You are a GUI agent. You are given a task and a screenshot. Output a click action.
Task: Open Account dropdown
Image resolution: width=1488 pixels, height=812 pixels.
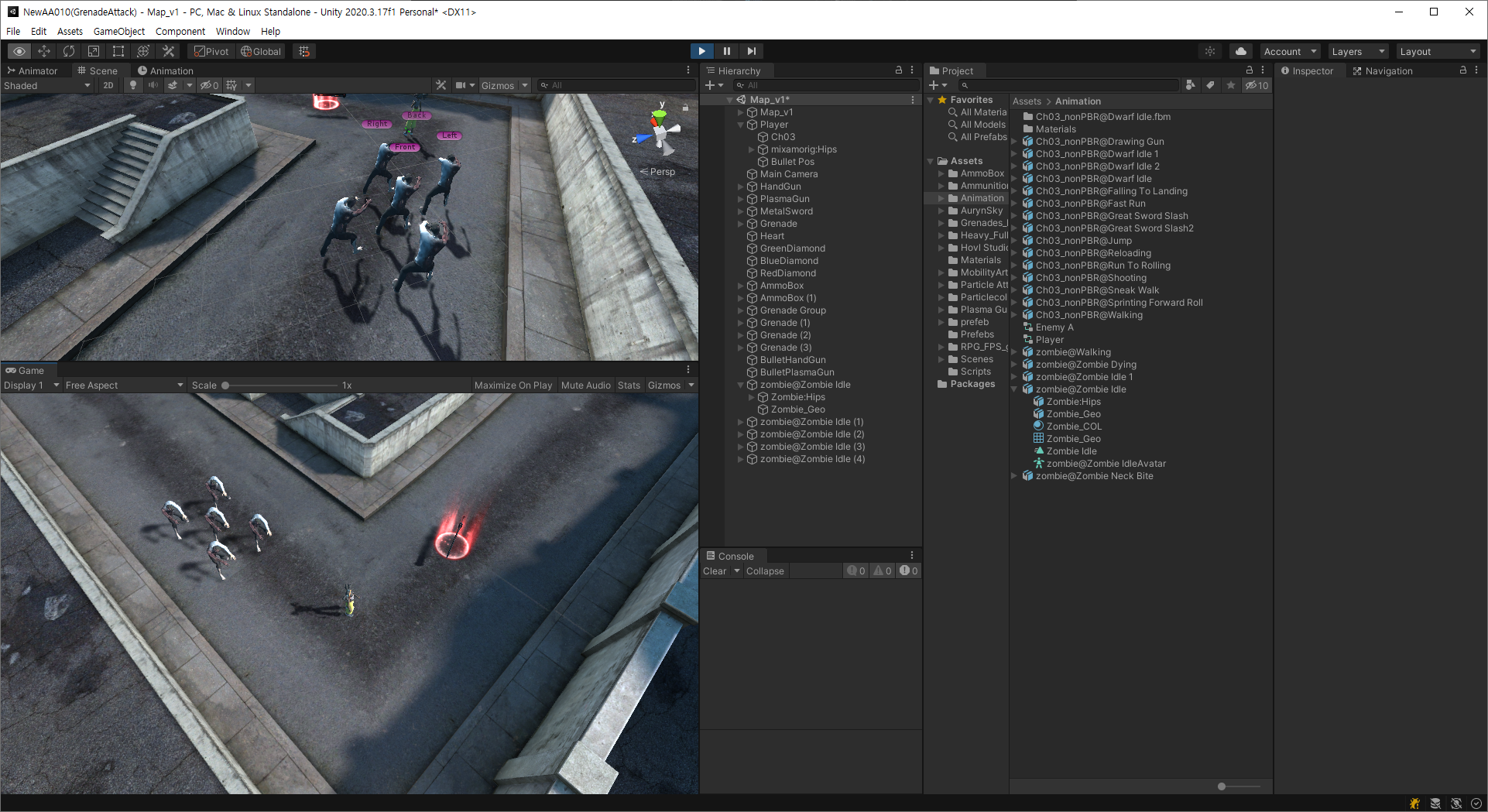1290,51
